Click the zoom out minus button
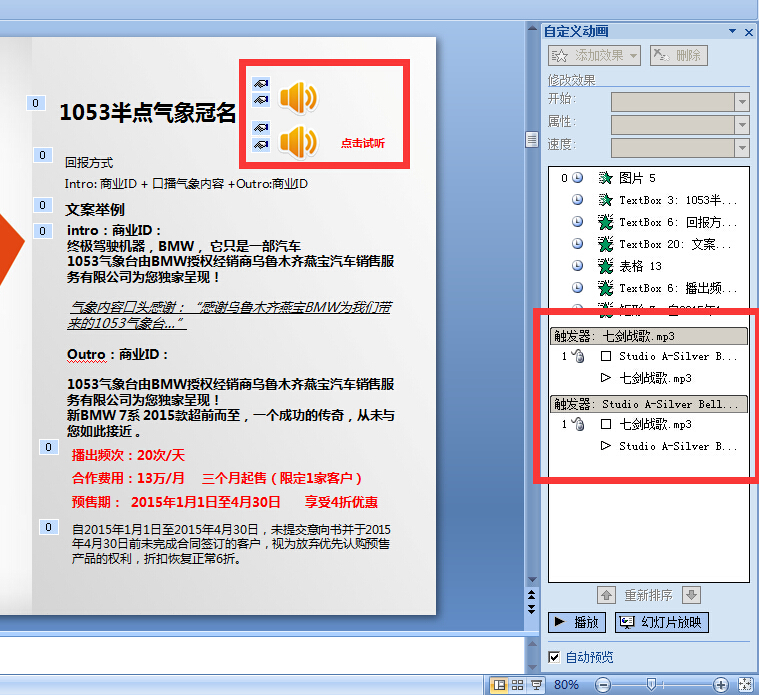The image size is (759, 695). (x=603, y=685)
